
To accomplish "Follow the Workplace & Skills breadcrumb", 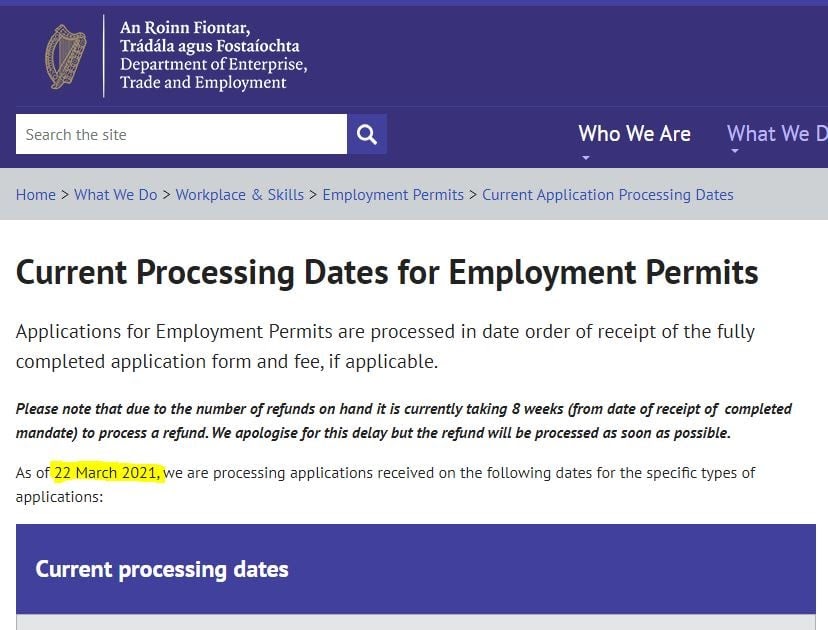I will tap(239, 194).
